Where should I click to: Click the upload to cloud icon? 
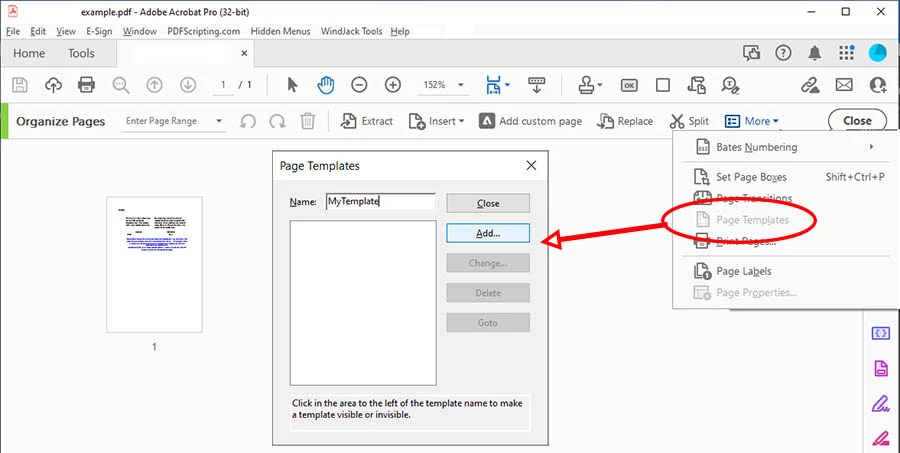coord(53,85)
